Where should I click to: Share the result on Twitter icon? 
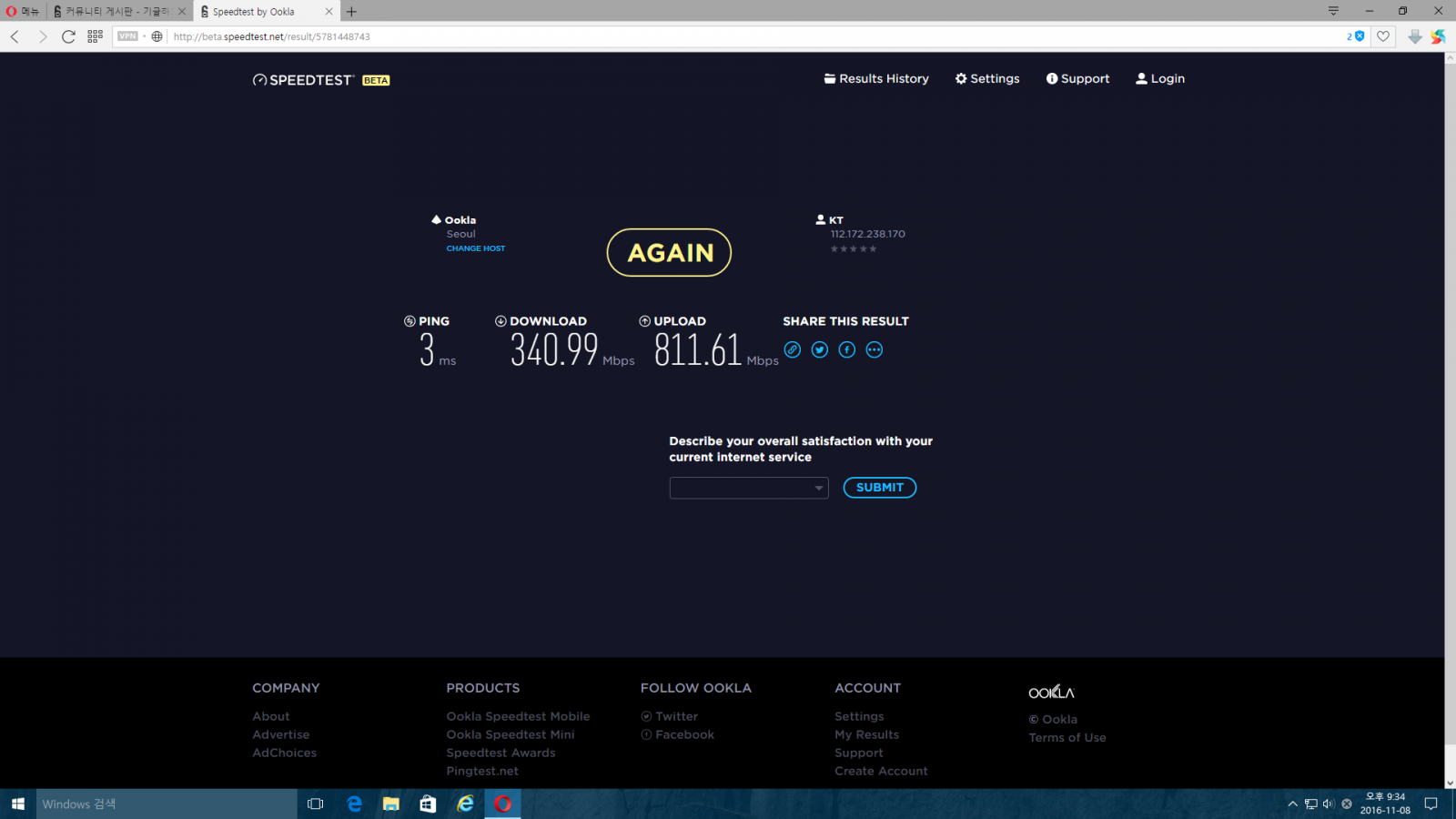pyautogui.click(x=820, y=350)
